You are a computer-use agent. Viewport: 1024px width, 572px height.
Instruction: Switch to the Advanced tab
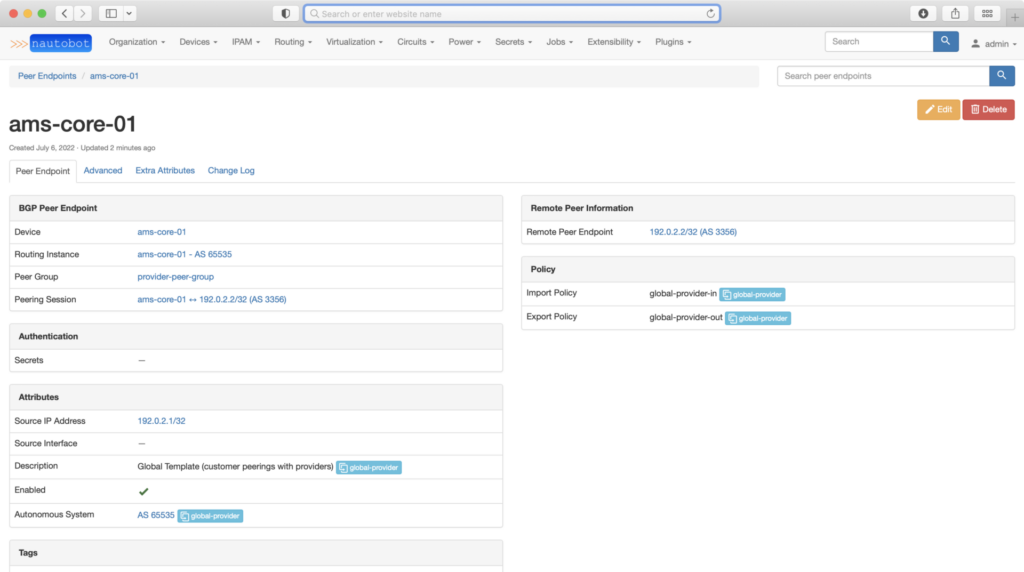[x=103, y=170]
